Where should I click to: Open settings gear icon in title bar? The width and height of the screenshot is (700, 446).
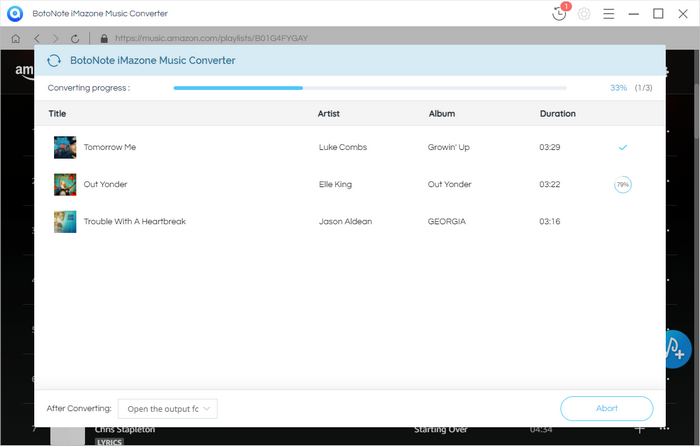(584, 14)
